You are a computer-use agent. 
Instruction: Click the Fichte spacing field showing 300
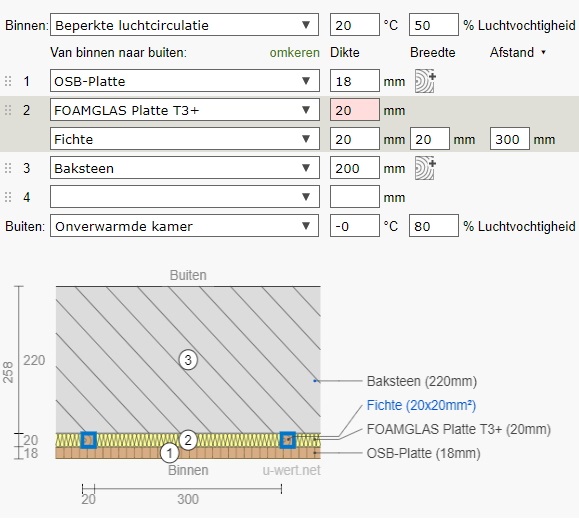(x=510, y=139)
